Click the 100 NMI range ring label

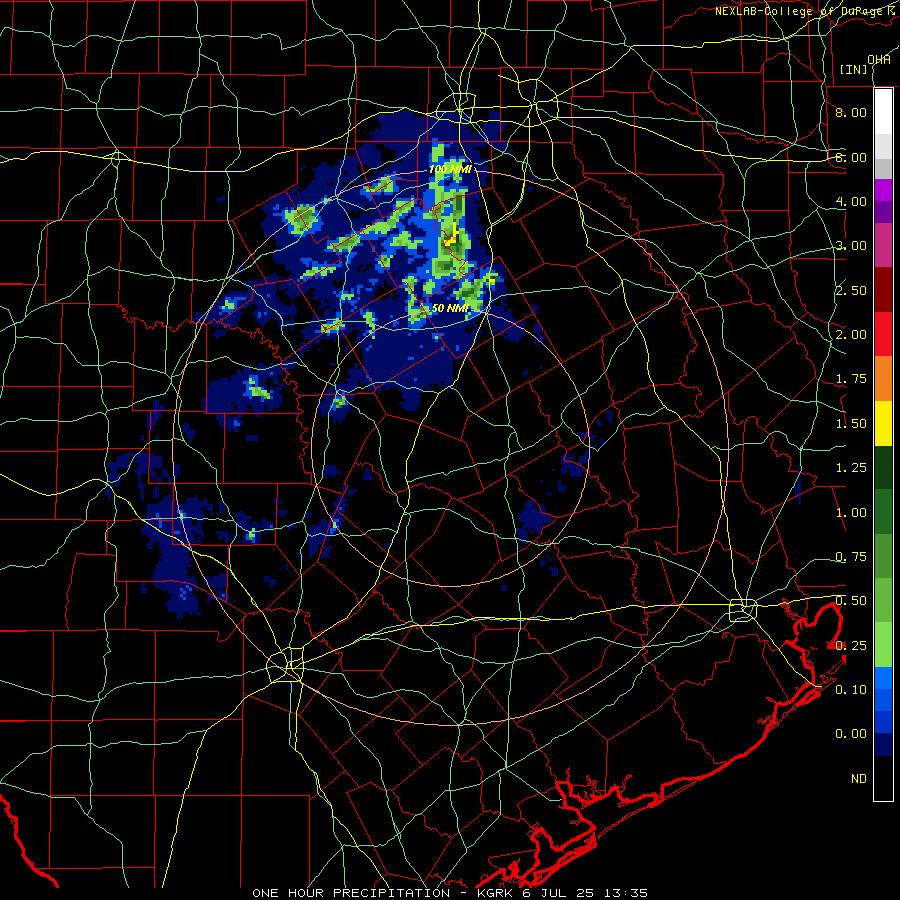(x=450, y=169)
